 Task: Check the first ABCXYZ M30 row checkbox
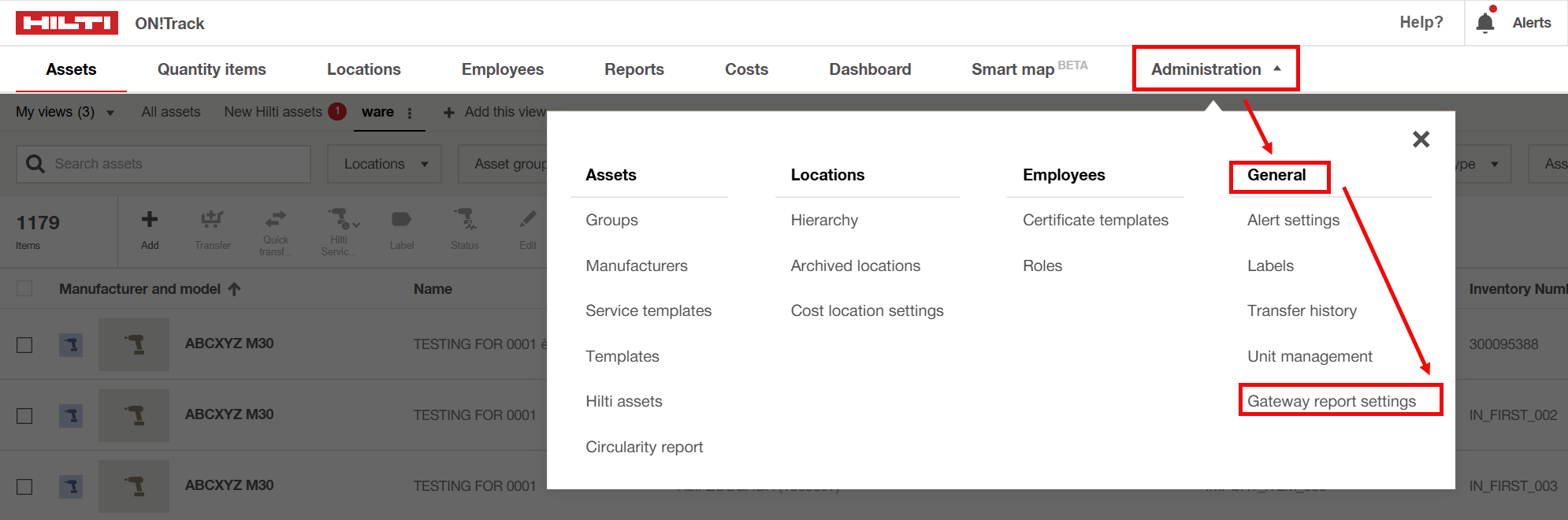(x=24, y=345)
